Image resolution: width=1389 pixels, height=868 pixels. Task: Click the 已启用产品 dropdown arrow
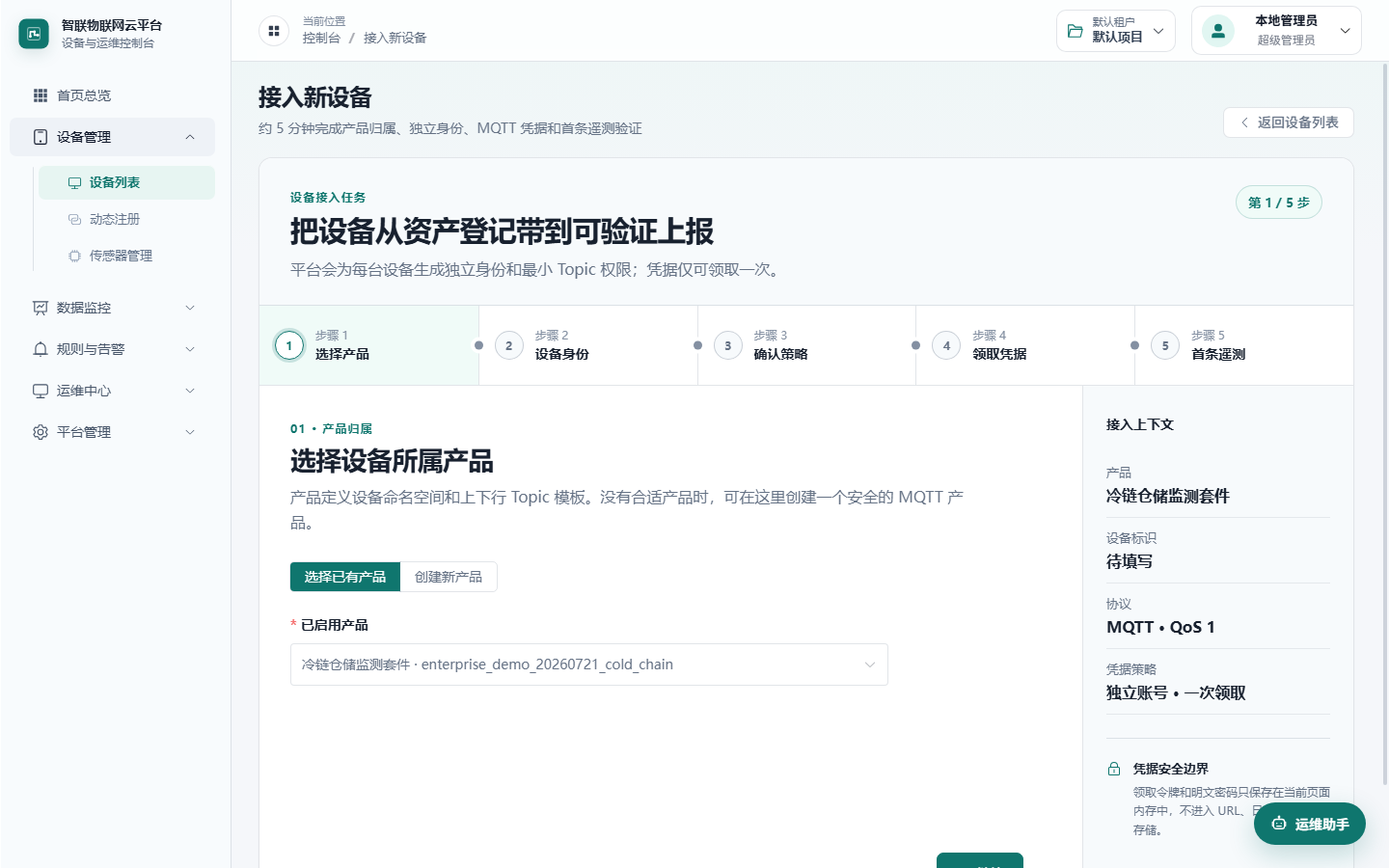pos(869,665)
